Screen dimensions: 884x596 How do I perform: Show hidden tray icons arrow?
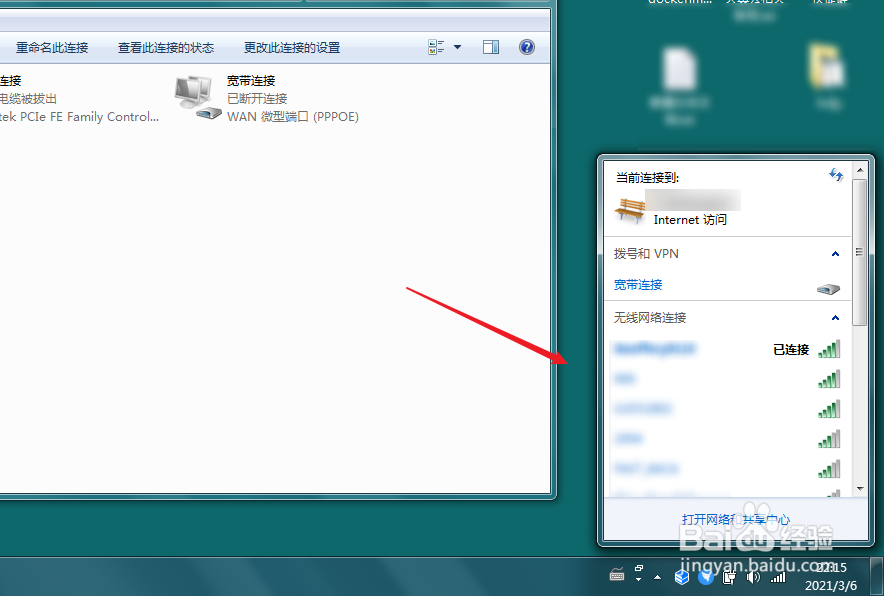tap(657, 577)
